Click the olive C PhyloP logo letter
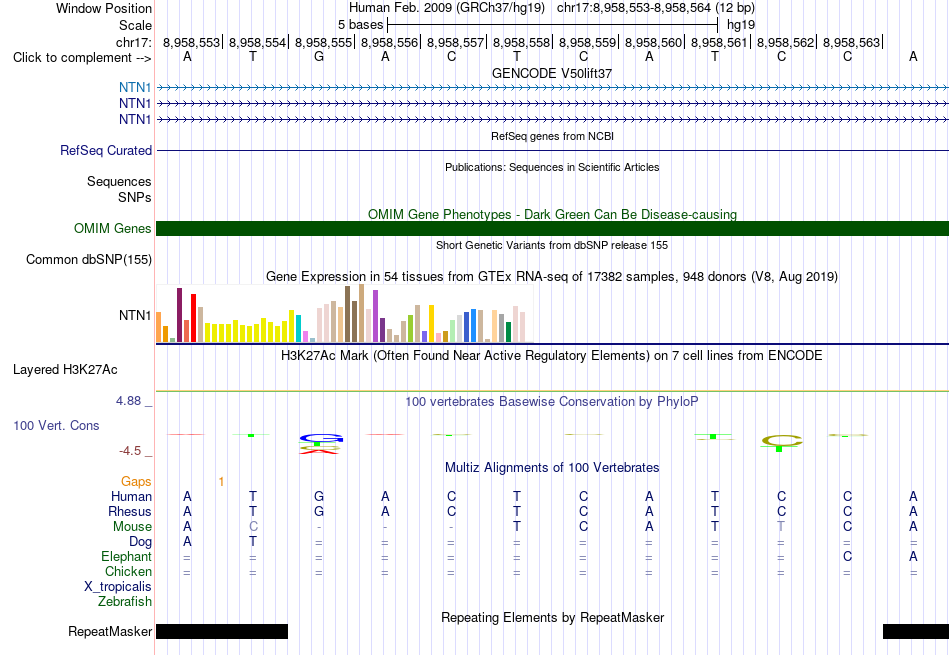This screenshot has width=950, height=655. click(x=782, y=441)
